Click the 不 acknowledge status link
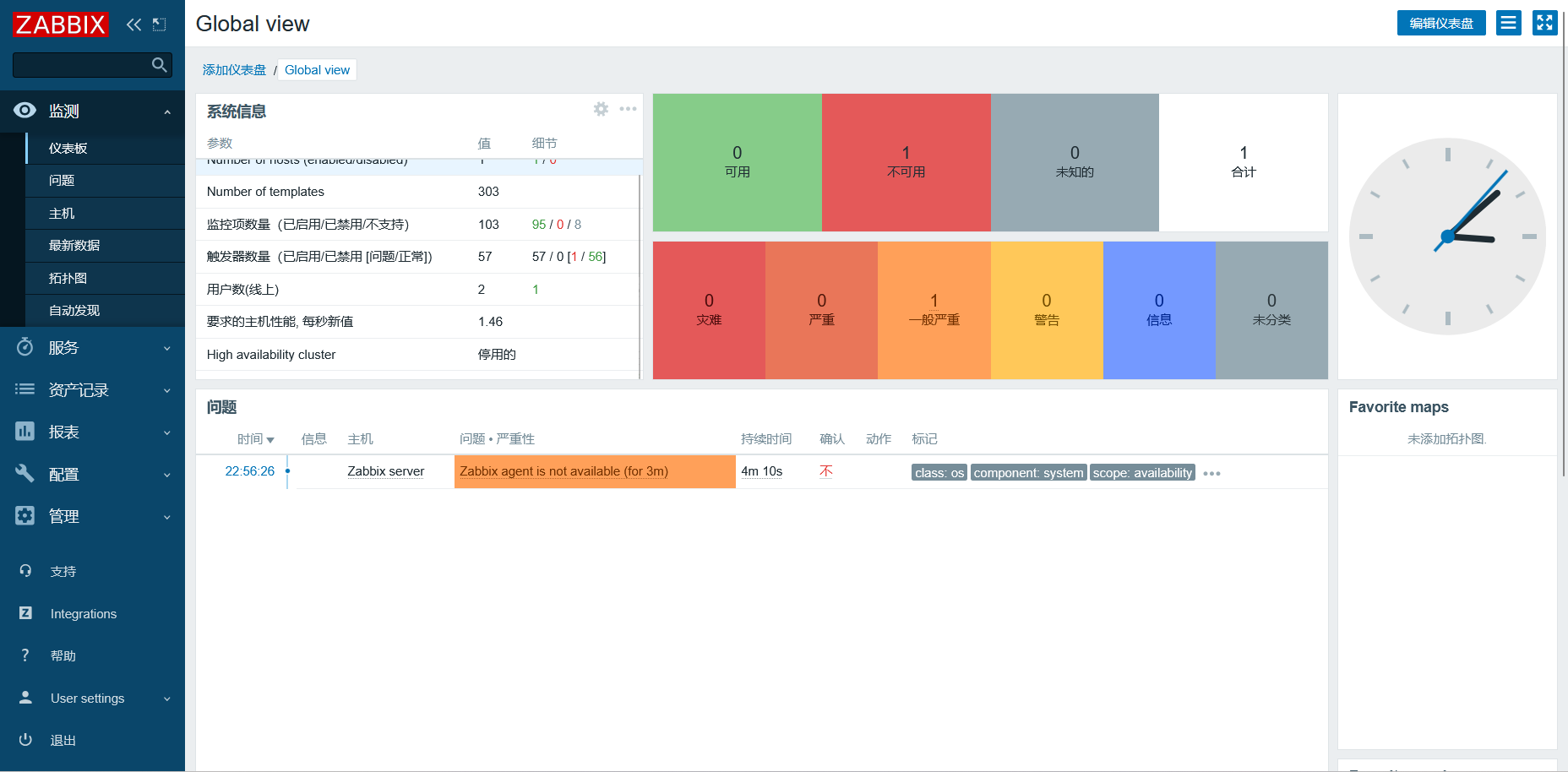The image size is (1568, 772). [826, 471]
